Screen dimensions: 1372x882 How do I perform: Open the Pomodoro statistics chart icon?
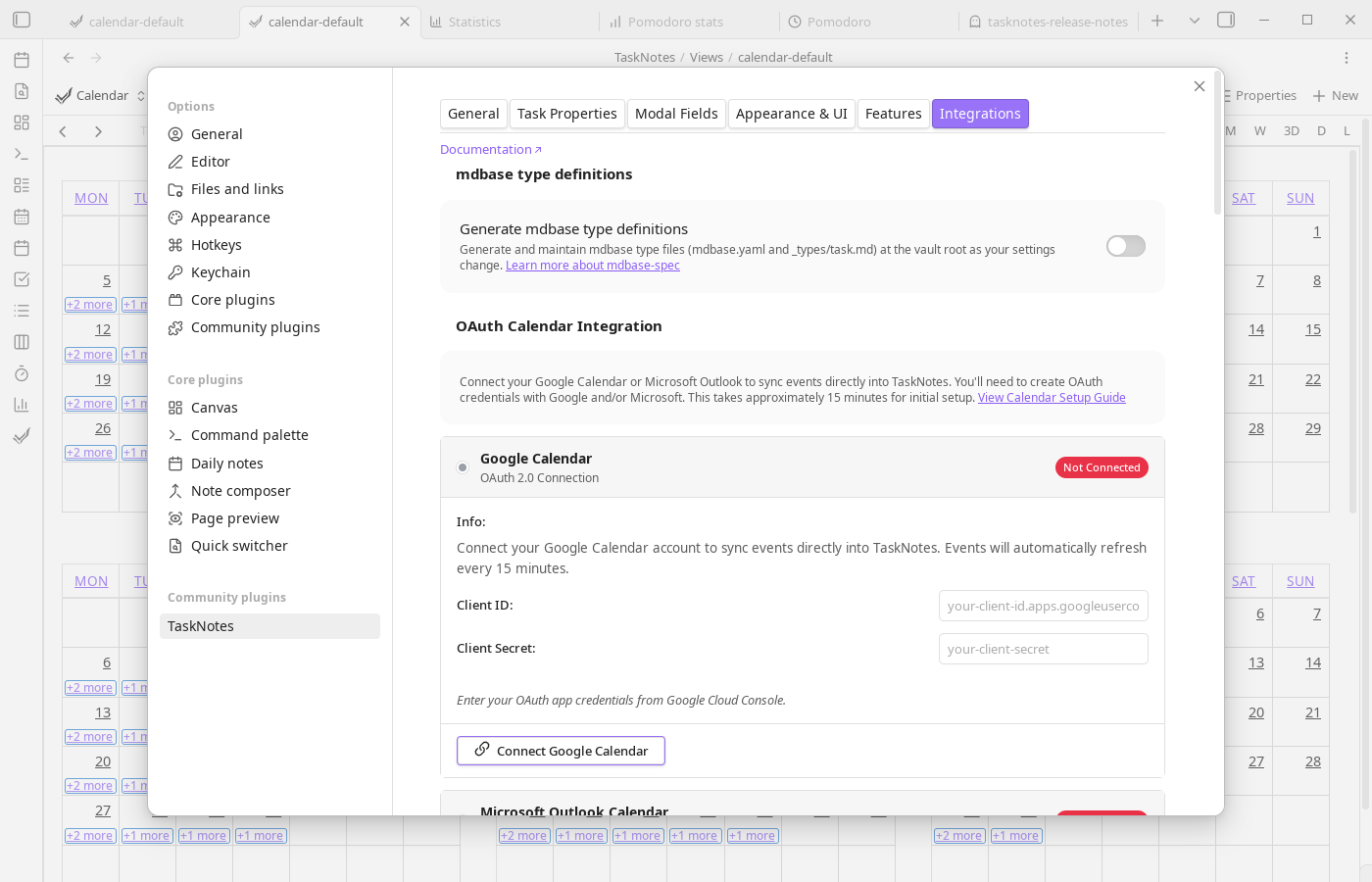click(x=21, y=405)
